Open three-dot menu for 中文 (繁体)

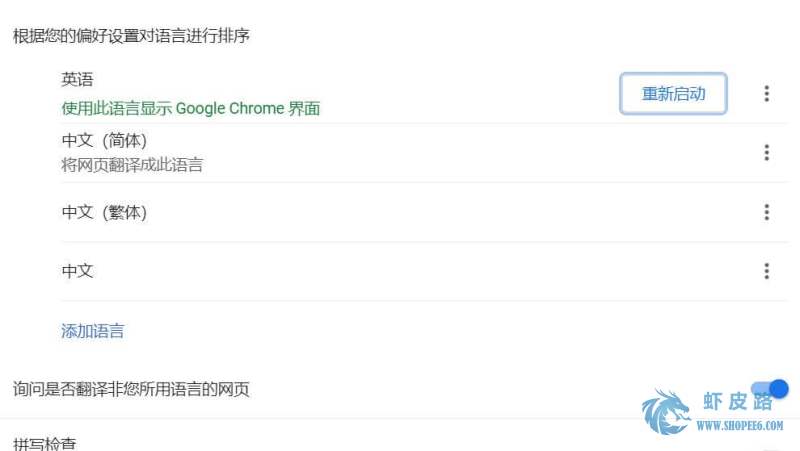(x=766, y=212)
